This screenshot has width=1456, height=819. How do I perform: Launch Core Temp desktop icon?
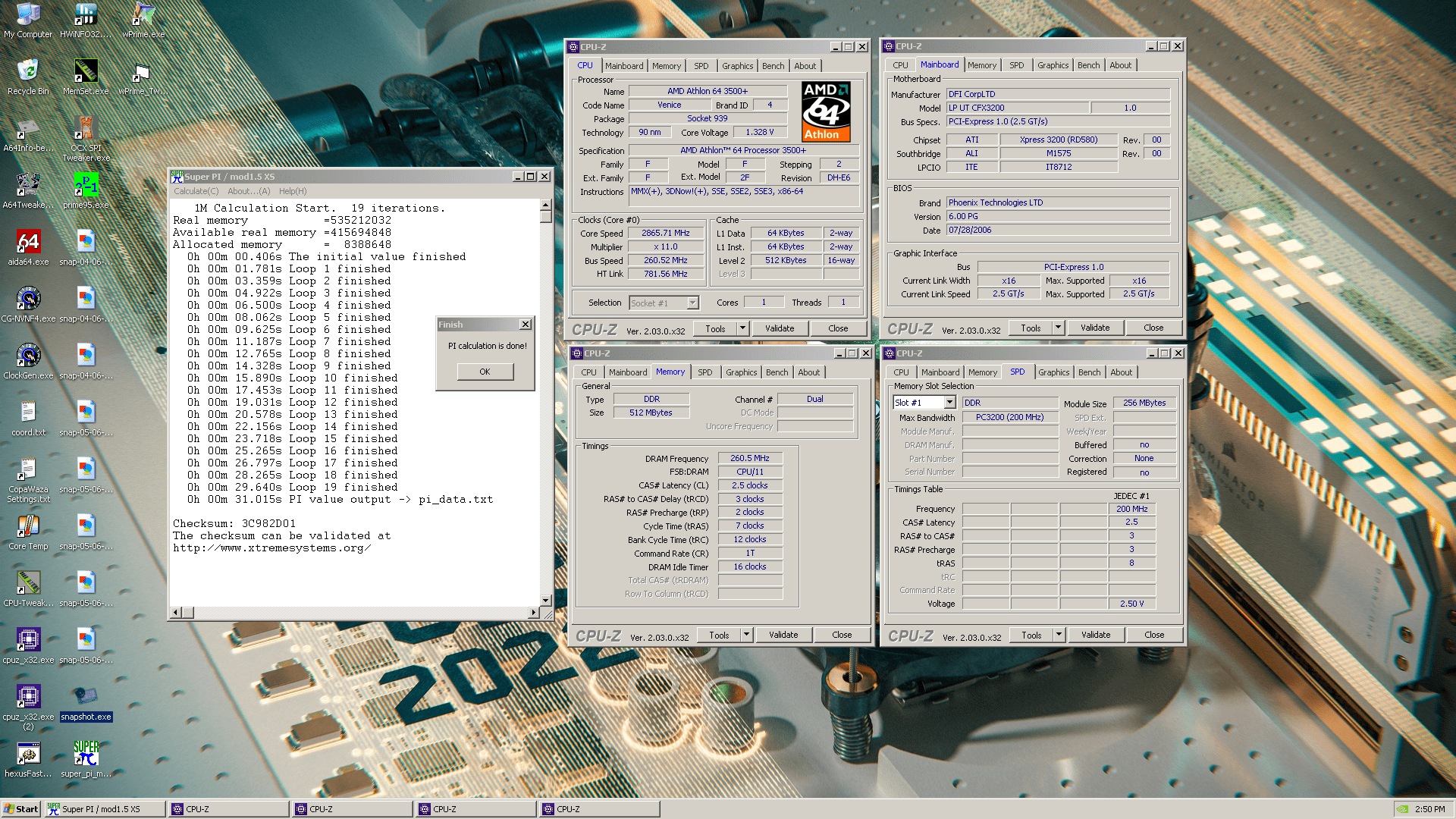[28, 532]
